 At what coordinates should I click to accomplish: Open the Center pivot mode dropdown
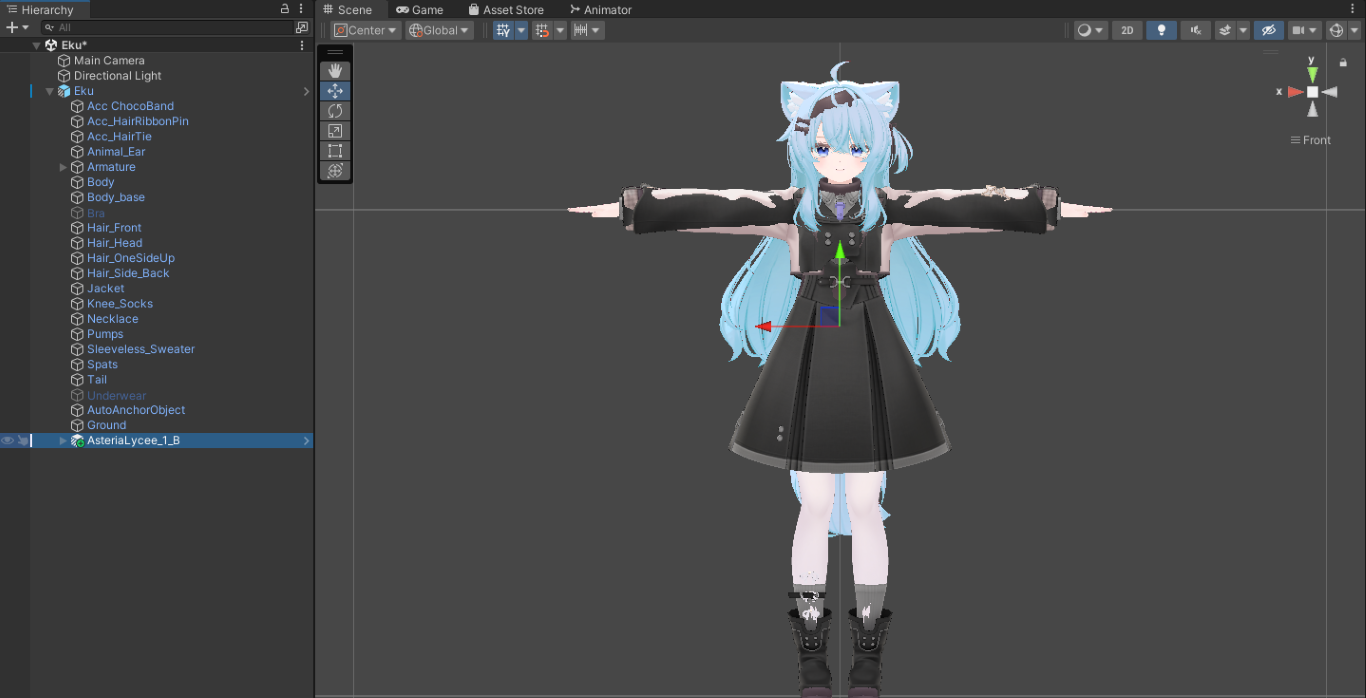click(x=366, y=31)
